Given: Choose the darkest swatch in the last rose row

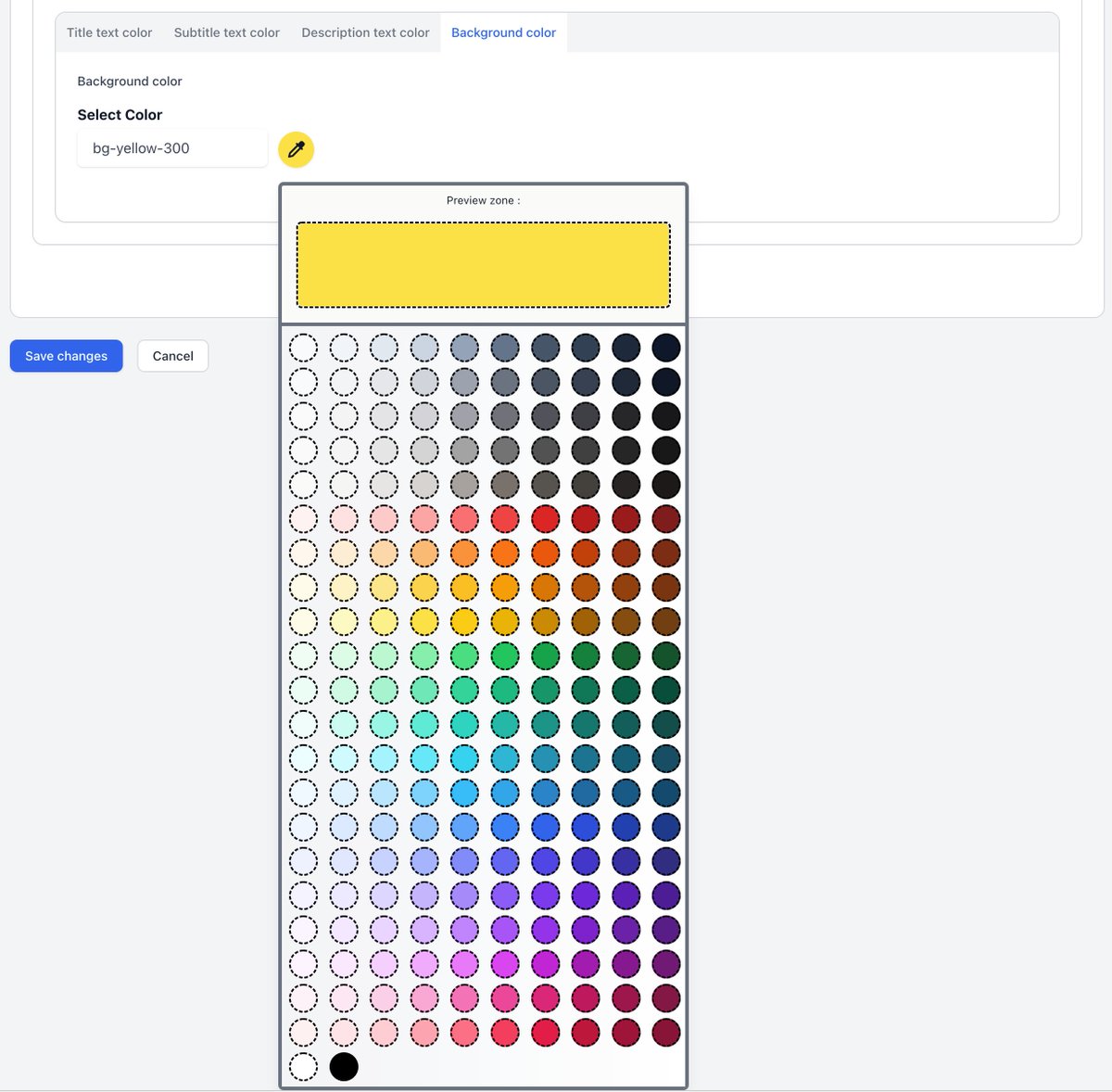Looking at the screenshot, I should (x=666, y=1032).
